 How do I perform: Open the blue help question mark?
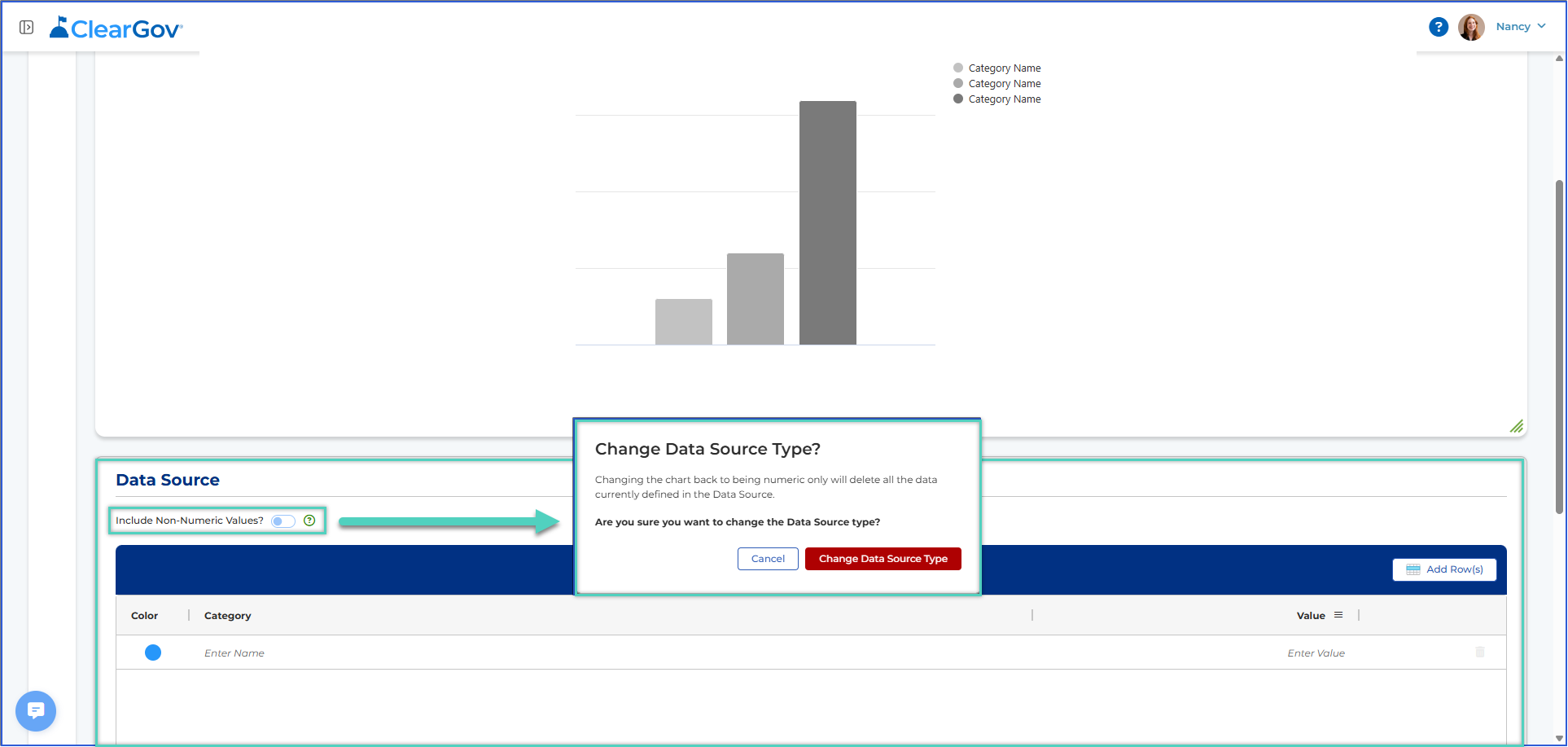(1439, 27)
